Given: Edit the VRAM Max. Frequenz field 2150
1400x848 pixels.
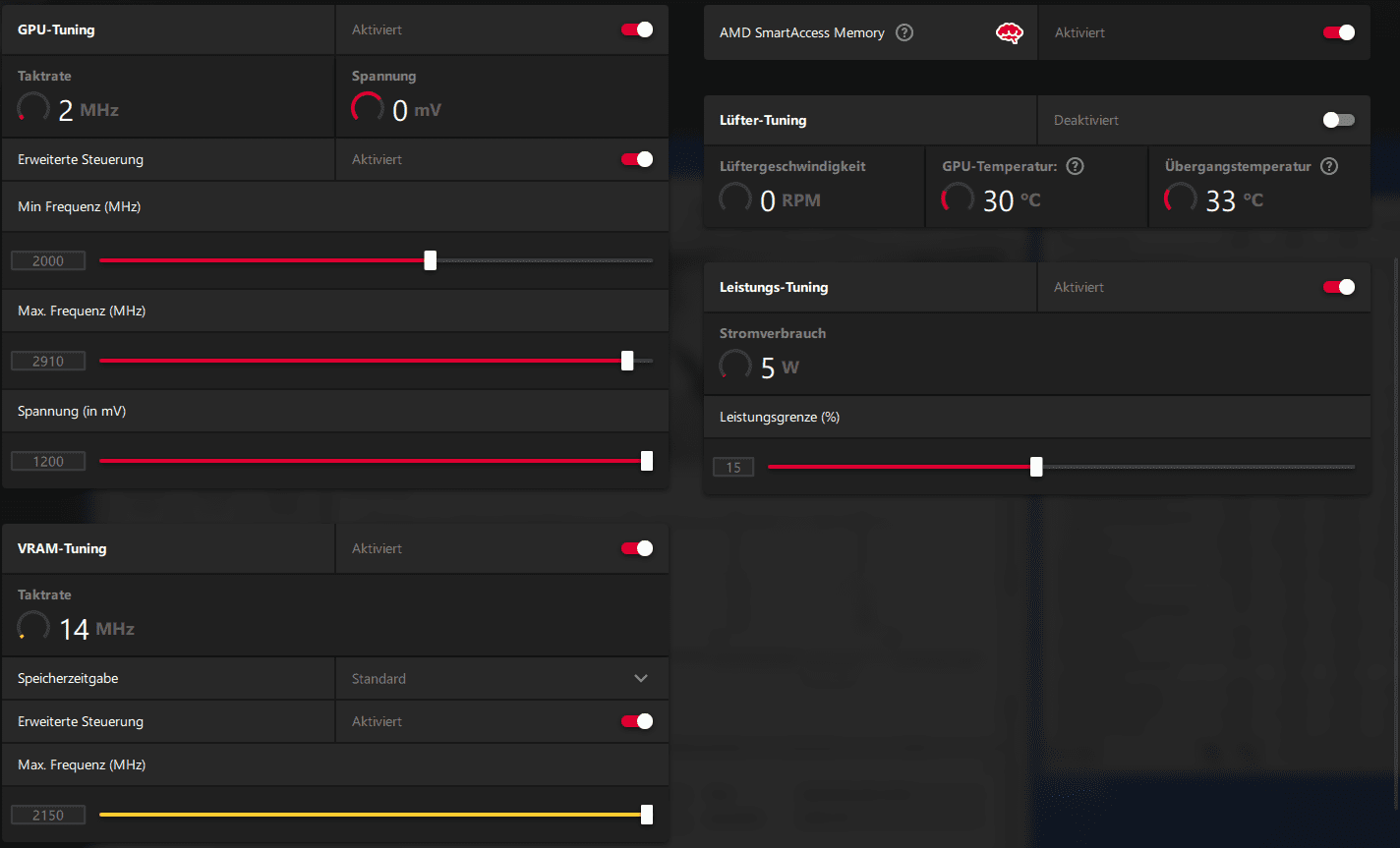Looking at the screenshot, I should coord(48,815).
